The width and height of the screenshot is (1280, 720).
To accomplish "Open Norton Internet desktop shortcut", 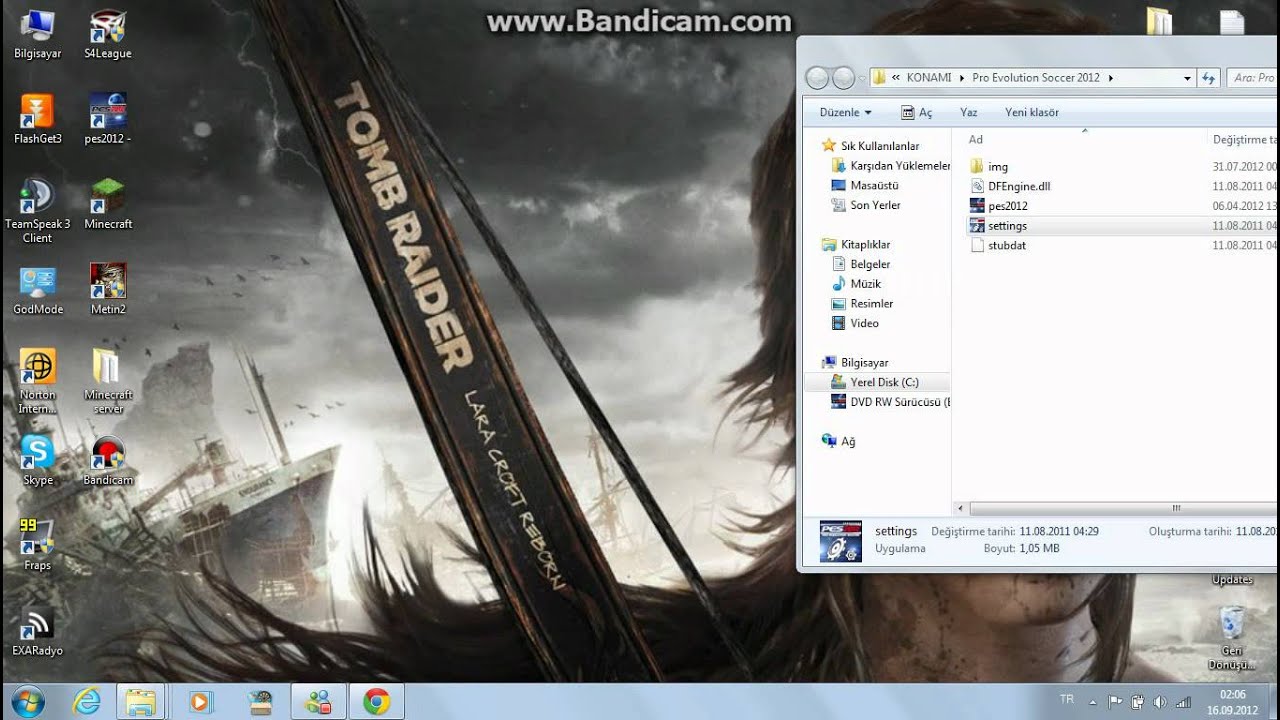I will [38, 382].
